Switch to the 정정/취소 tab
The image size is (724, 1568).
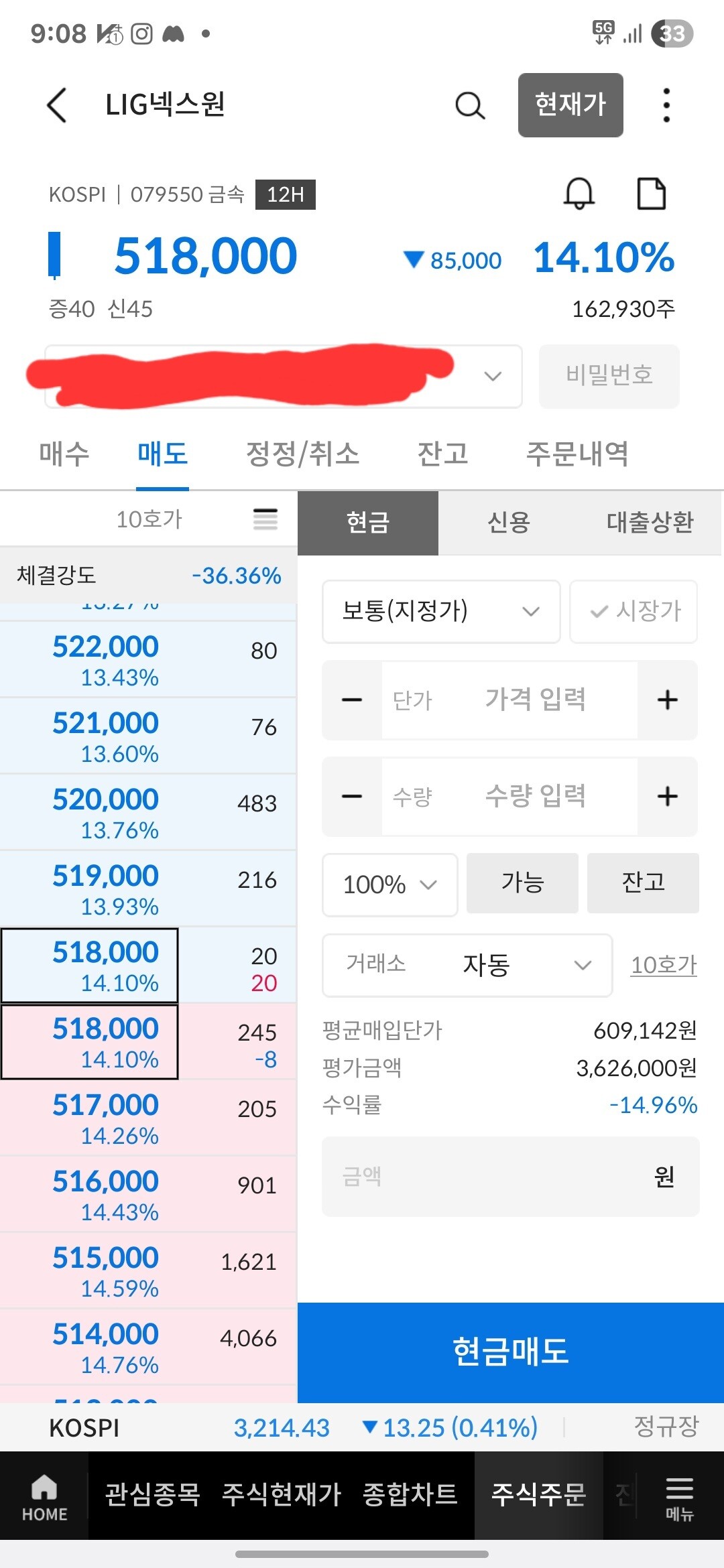point(302,454)
